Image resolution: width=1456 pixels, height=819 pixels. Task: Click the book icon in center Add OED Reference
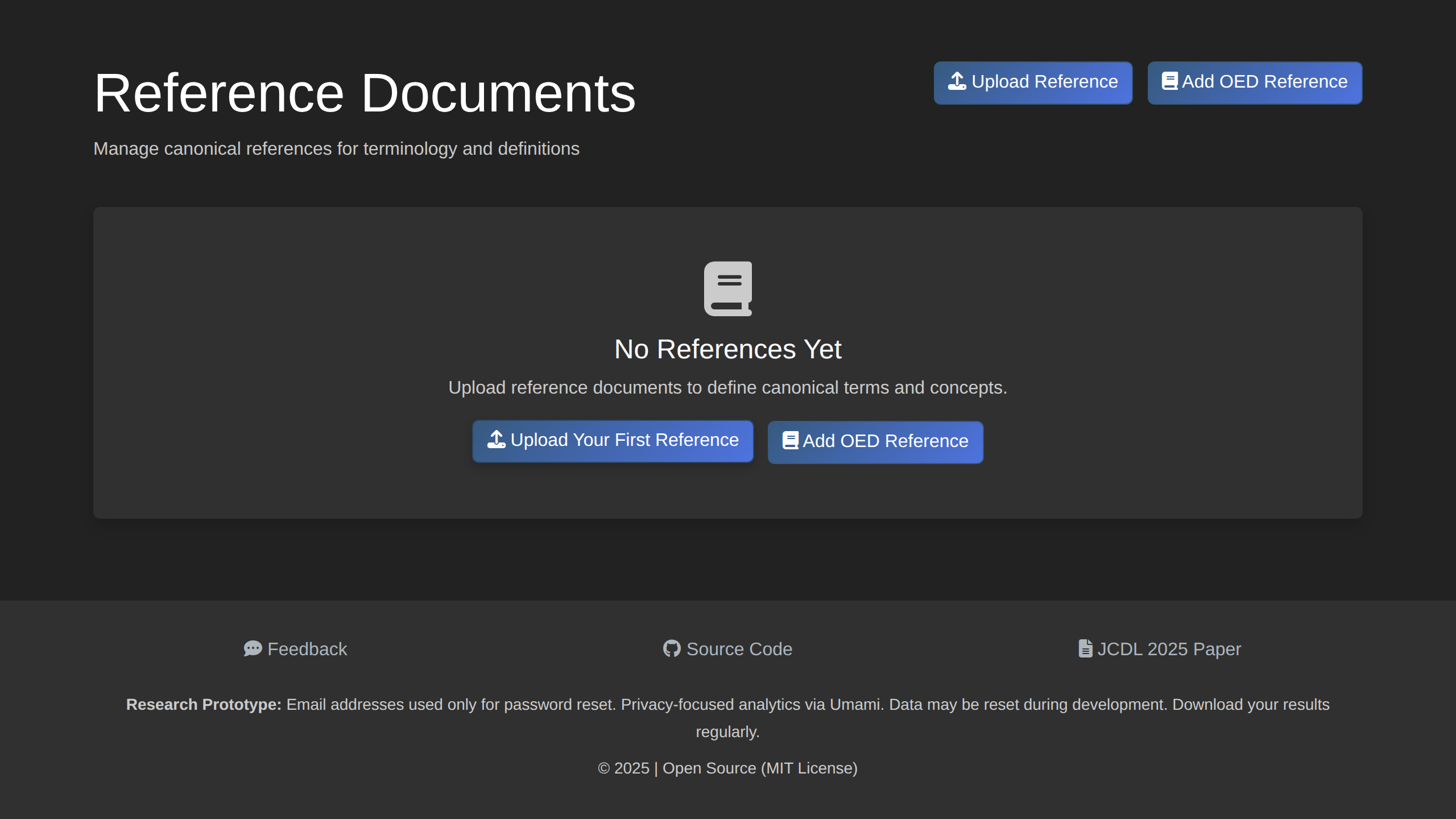tap(790, 441)
